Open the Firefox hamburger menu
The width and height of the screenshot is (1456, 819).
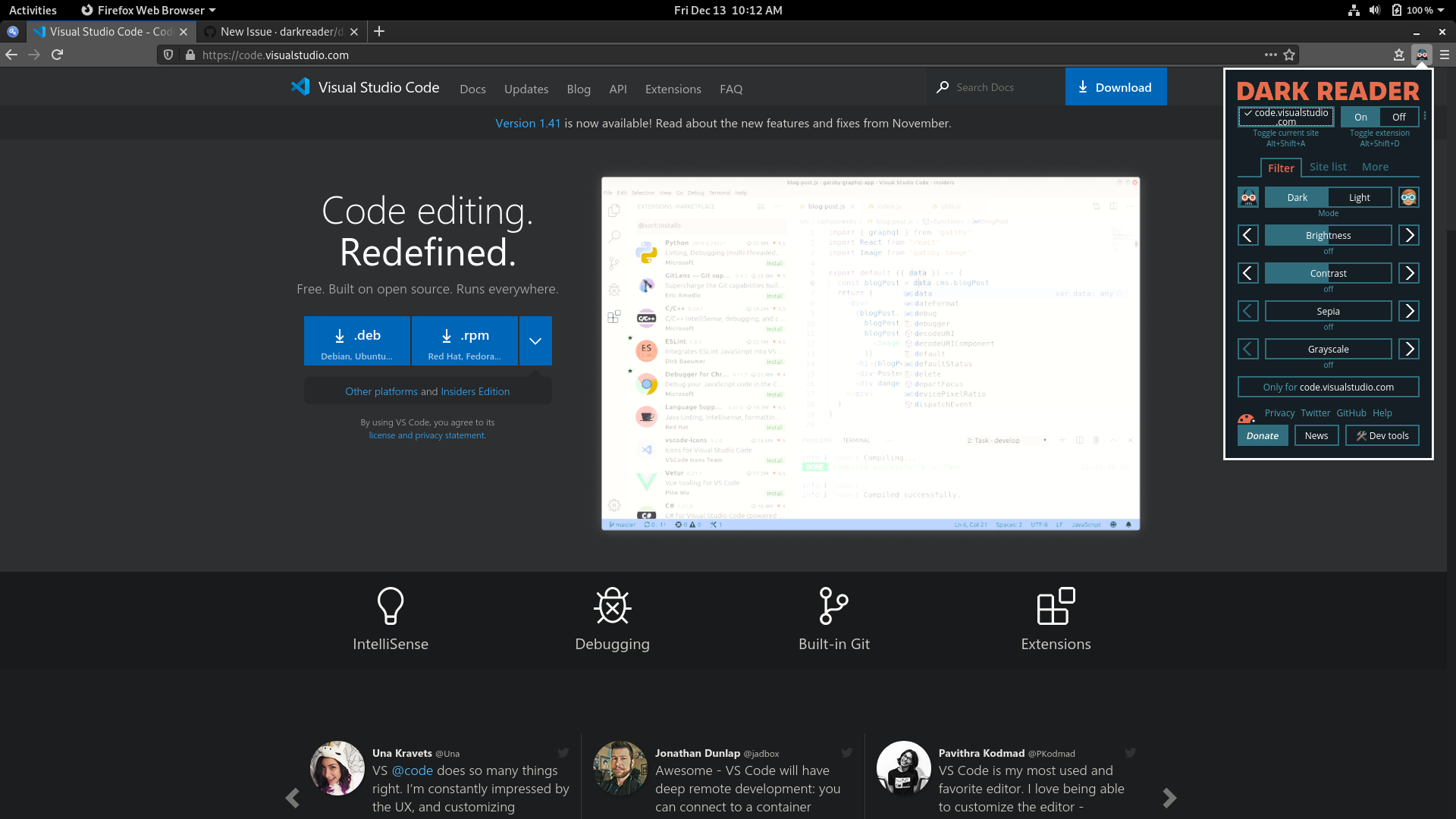point(1445,55)
